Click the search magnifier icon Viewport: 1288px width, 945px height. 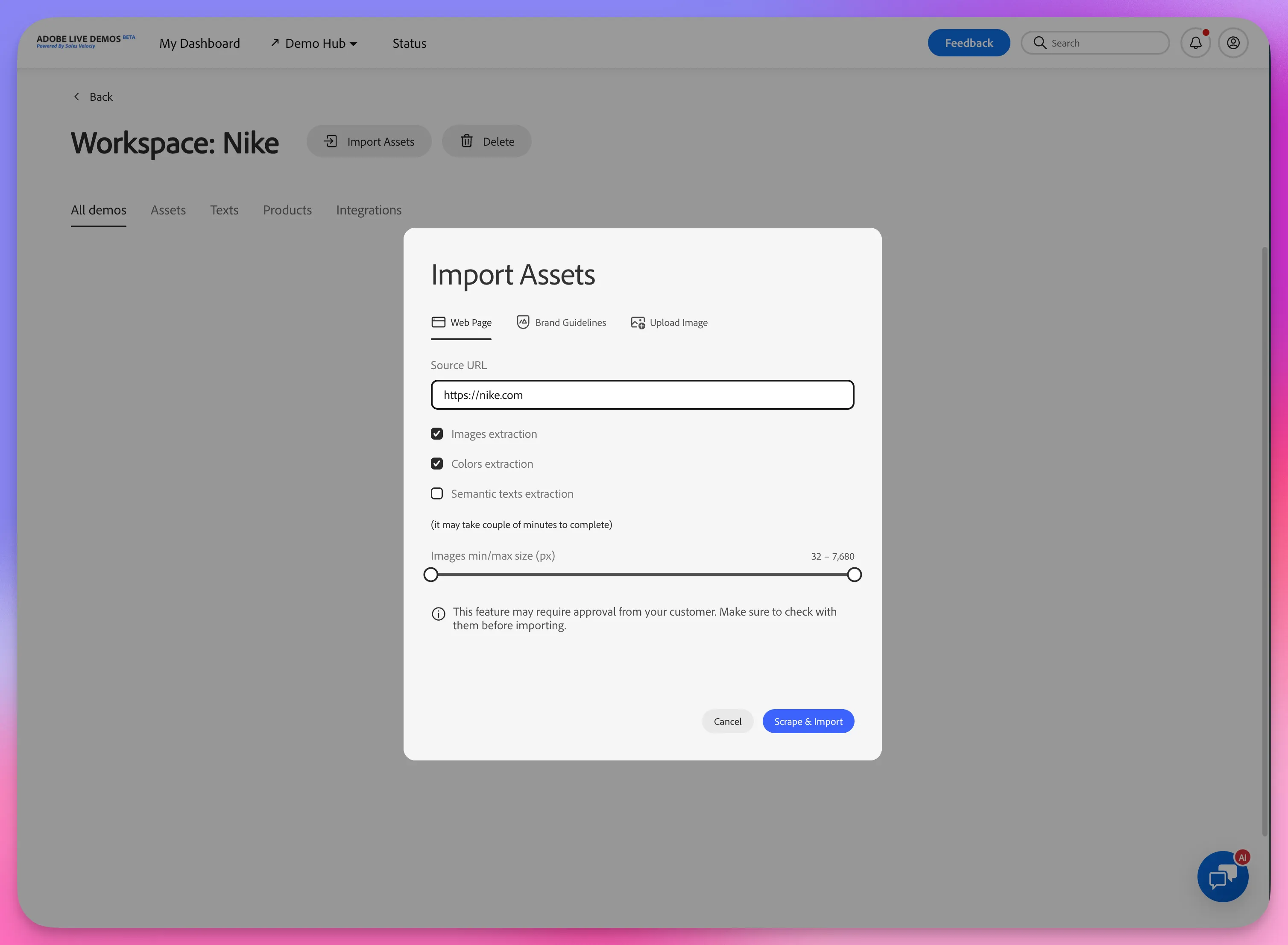[x=1039, y=43]
